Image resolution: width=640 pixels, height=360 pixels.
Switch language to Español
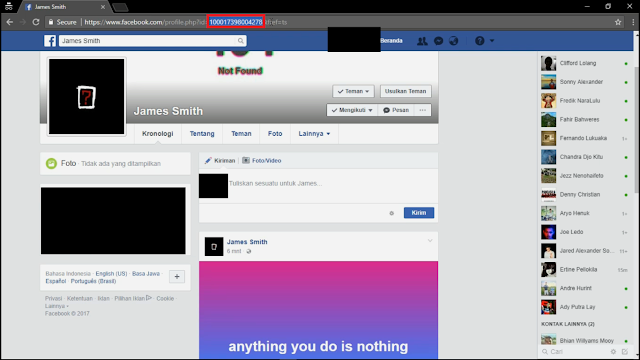56,281
